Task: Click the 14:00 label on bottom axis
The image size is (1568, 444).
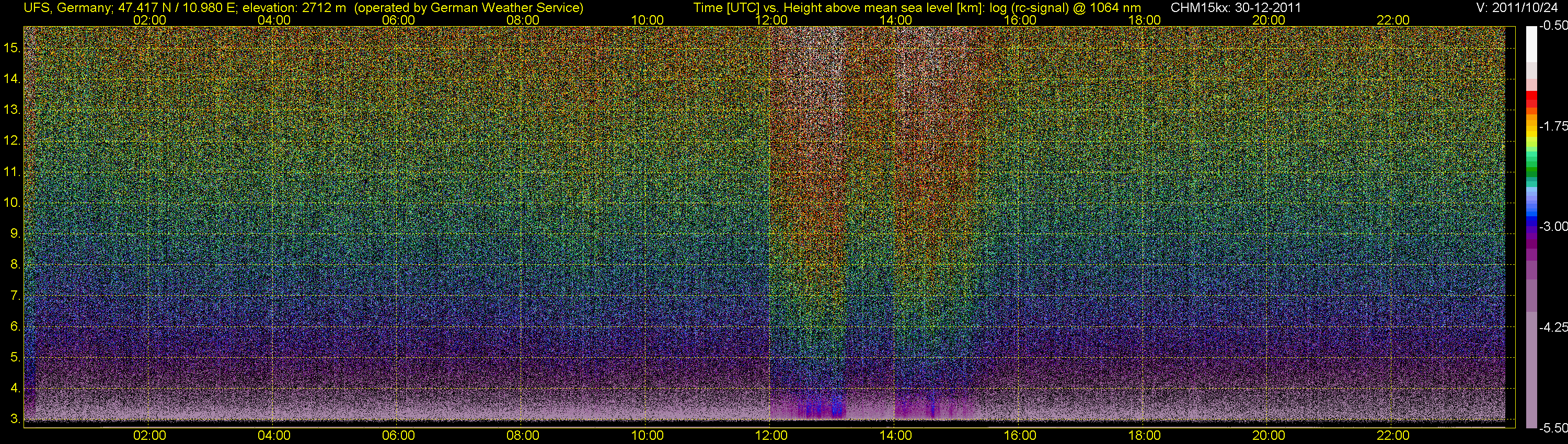Action: click(895, 436)
